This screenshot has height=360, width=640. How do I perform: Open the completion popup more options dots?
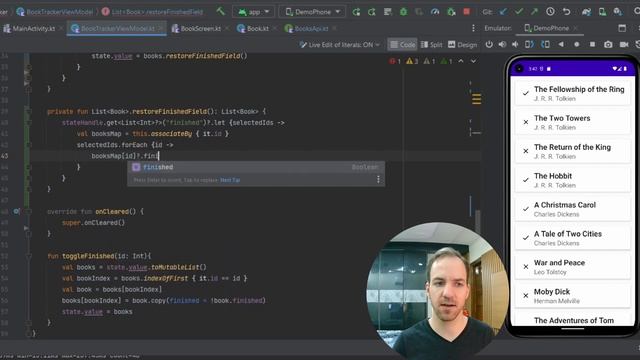coord(378,180)
